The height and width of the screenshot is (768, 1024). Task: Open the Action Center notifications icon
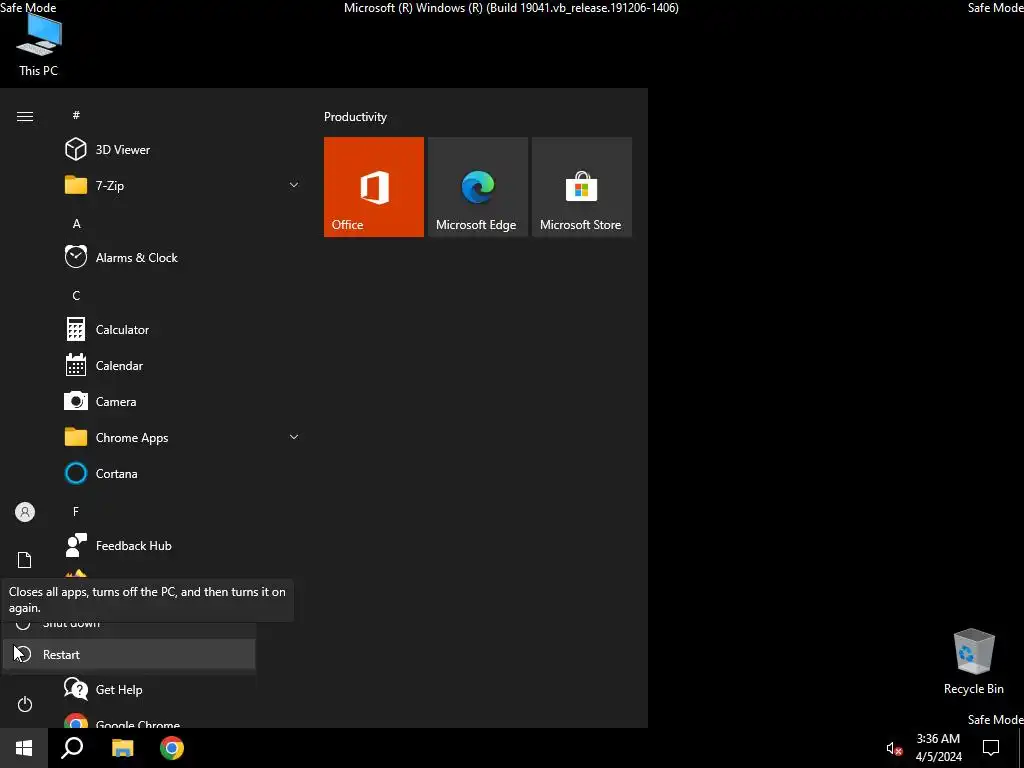(x=991, y=748)
